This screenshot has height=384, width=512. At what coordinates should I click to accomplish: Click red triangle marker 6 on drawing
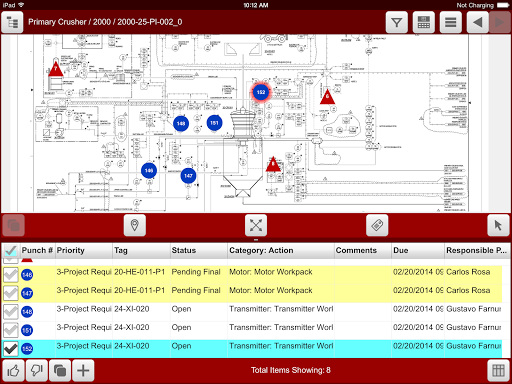coord(327,97)
